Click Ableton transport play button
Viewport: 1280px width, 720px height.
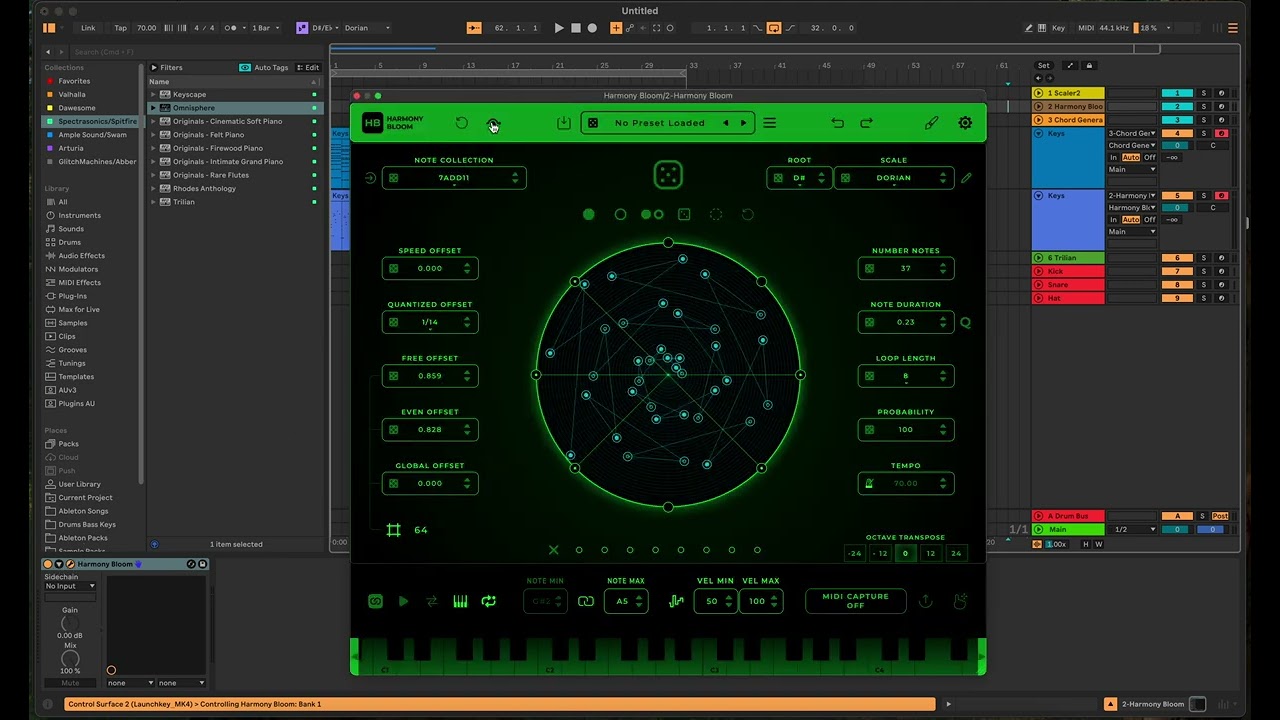[x=559, y=28]
